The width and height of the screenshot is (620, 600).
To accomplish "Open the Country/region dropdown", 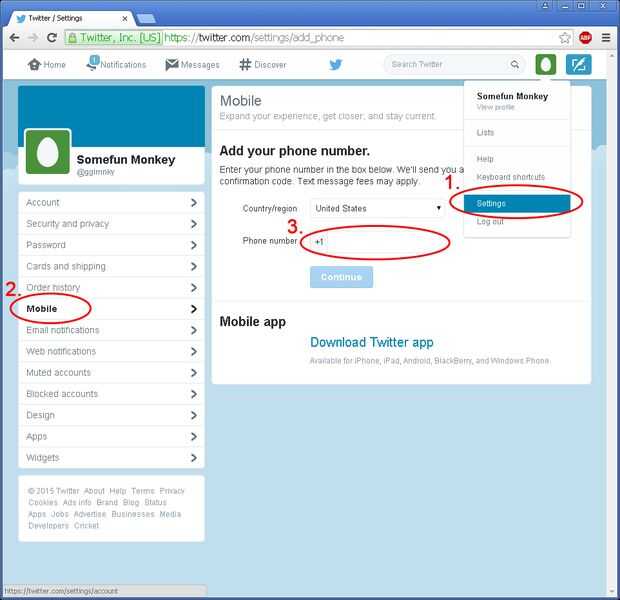I will (377, 208).
